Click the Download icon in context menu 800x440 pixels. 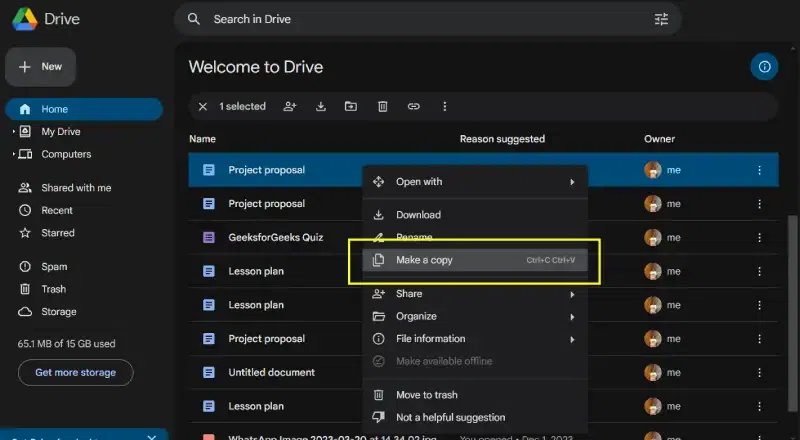pos(378,215)
